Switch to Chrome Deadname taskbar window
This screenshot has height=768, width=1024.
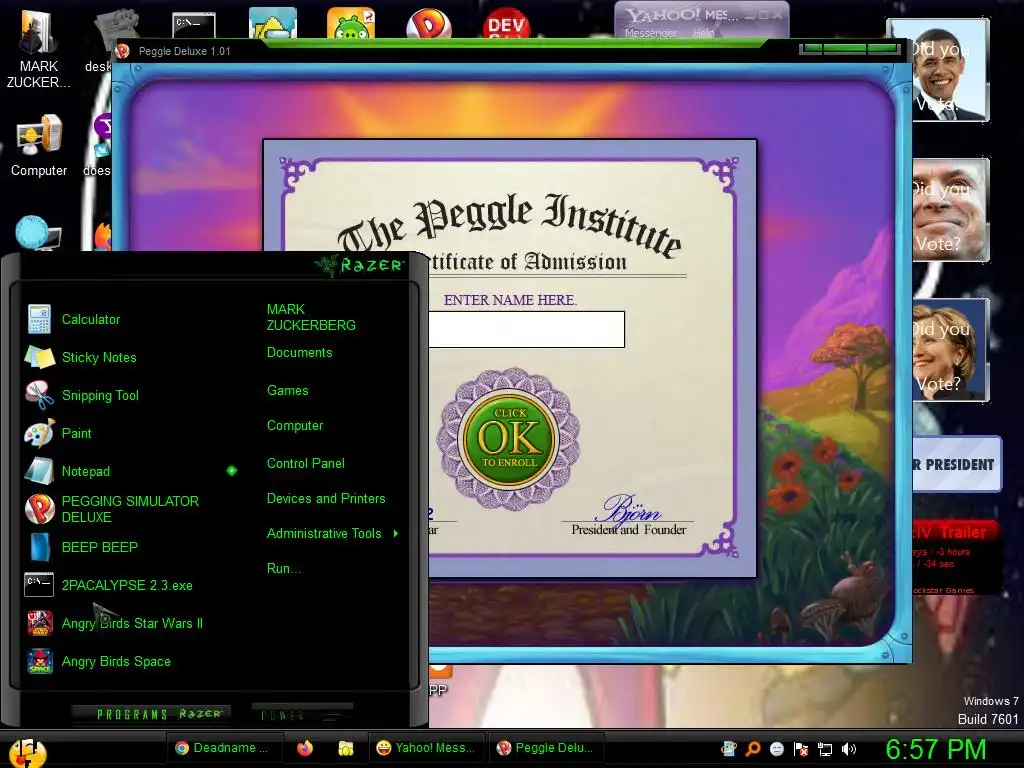pos(224,748)
